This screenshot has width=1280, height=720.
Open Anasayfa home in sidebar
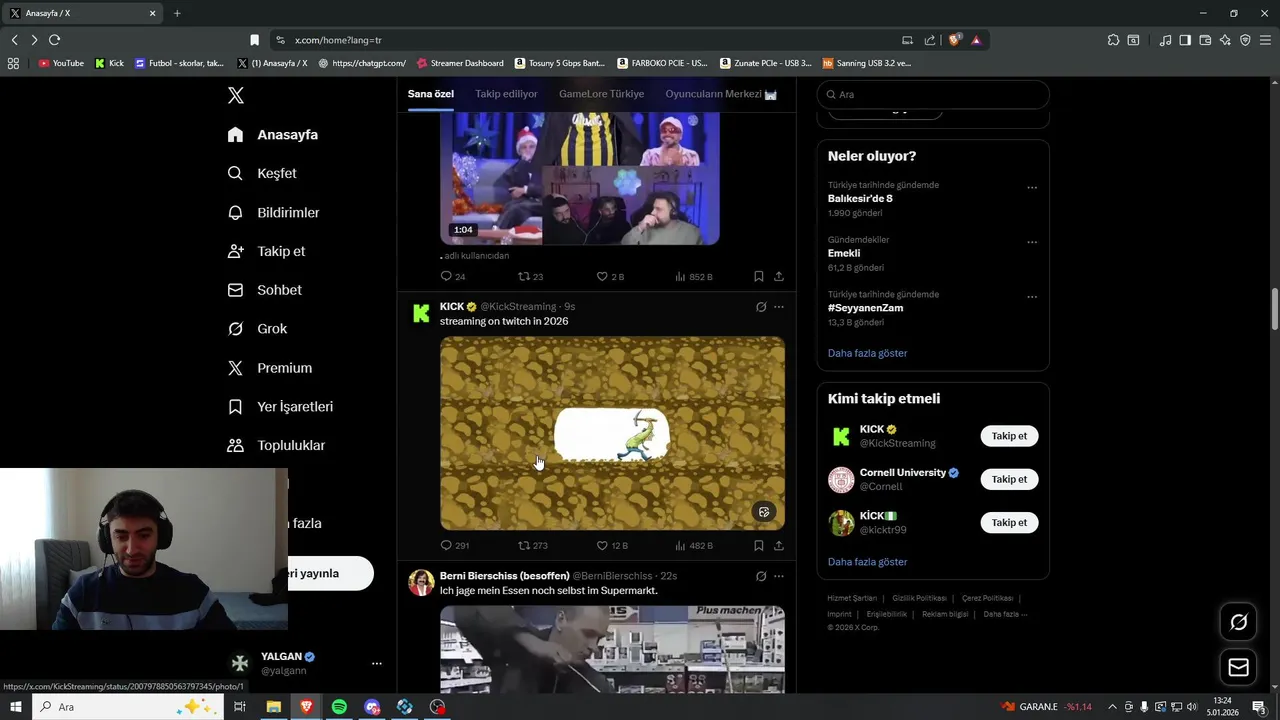pos(273,134)
